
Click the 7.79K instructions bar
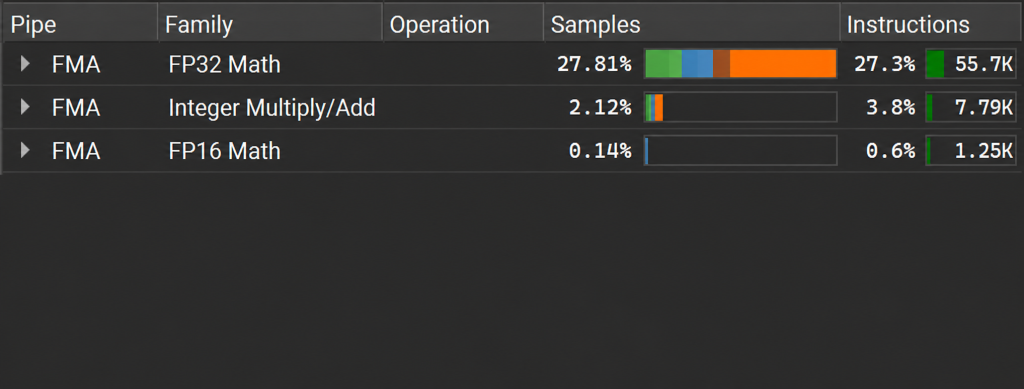coord(971,107)
